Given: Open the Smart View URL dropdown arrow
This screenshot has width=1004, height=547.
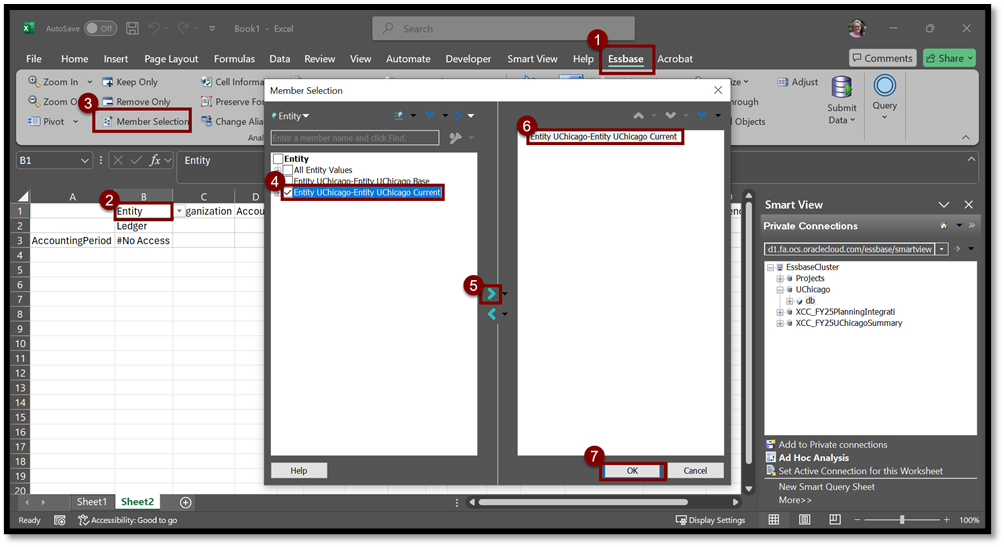Looking at the screenshot, I should point(942,249).
